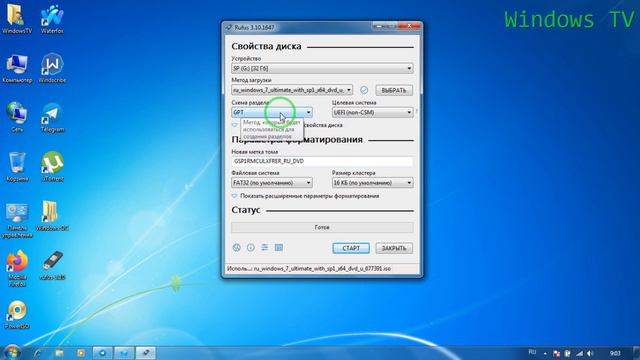This screenshot has width=640, height=360.
Task: Click the ISO filename in the status bar
Action: point(322,269)
